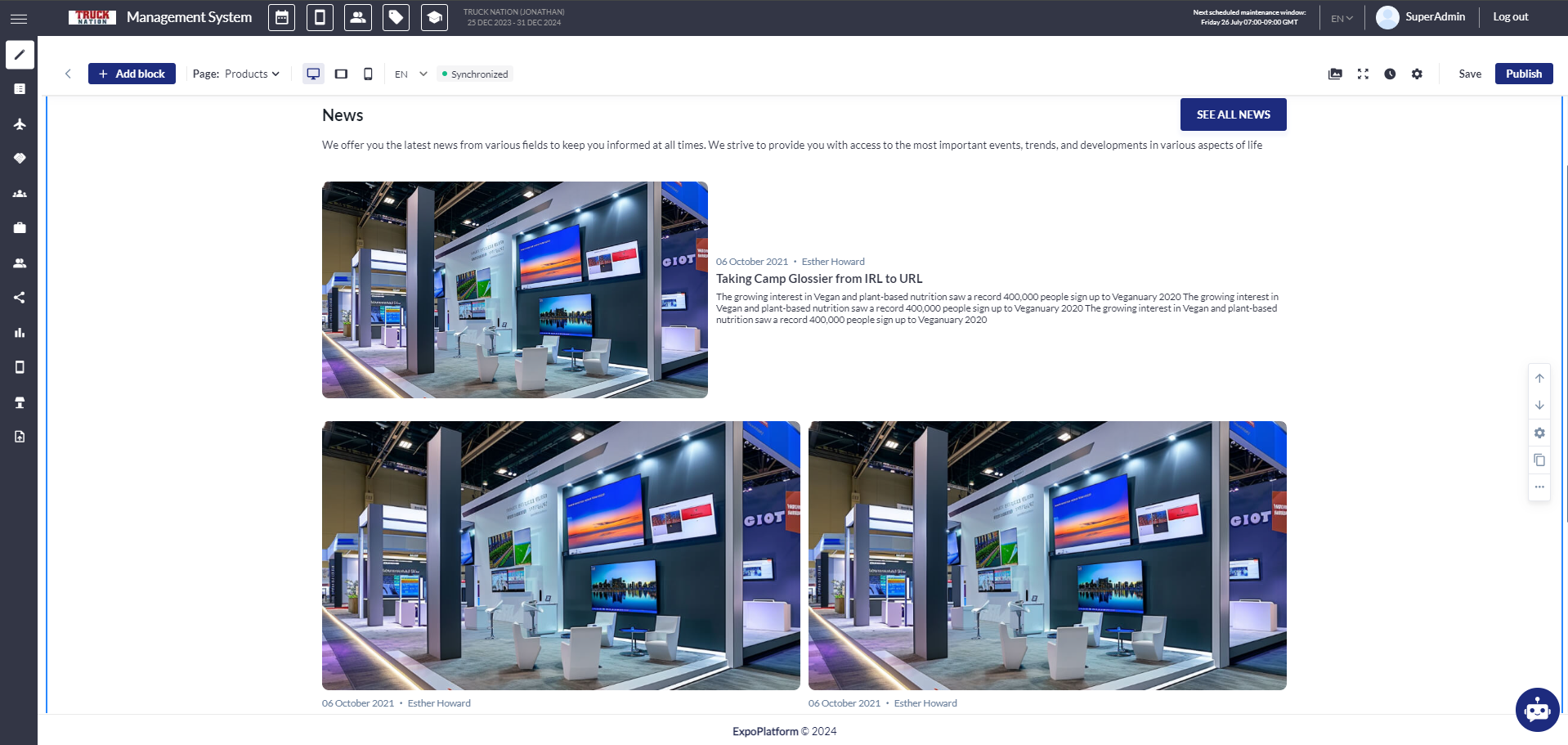
Task: Open the chatbot assistant icon
Action: pos(1537,710)
